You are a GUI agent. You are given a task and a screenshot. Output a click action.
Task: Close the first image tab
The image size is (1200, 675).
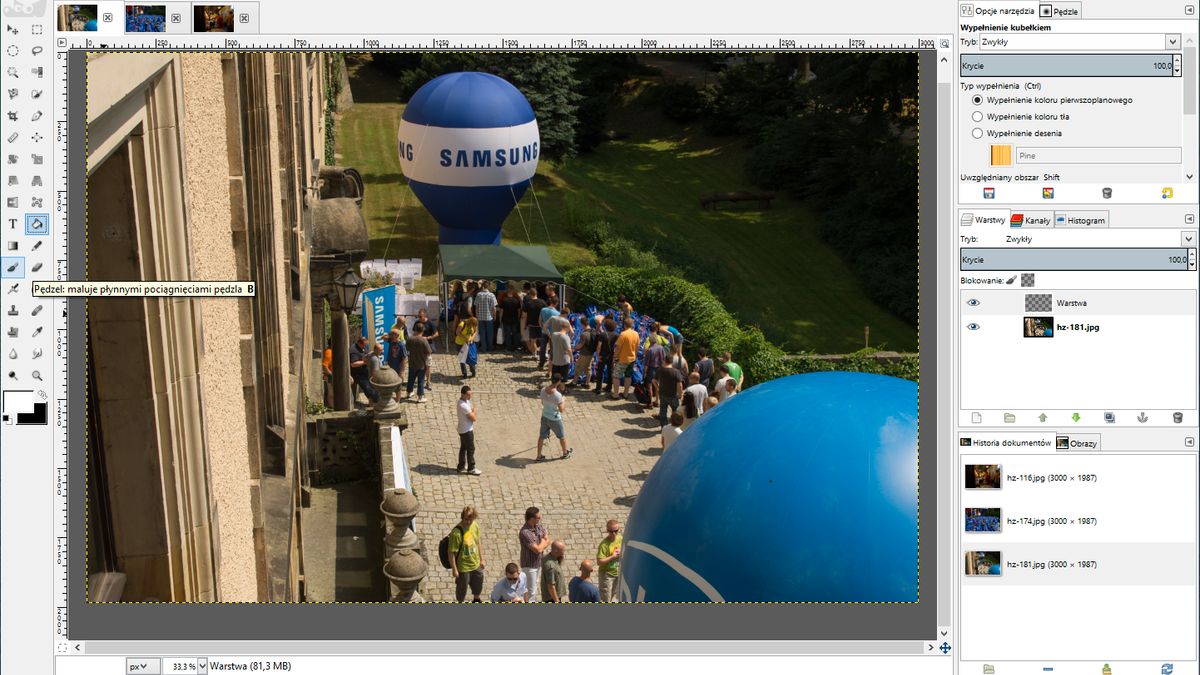(108, 18)
